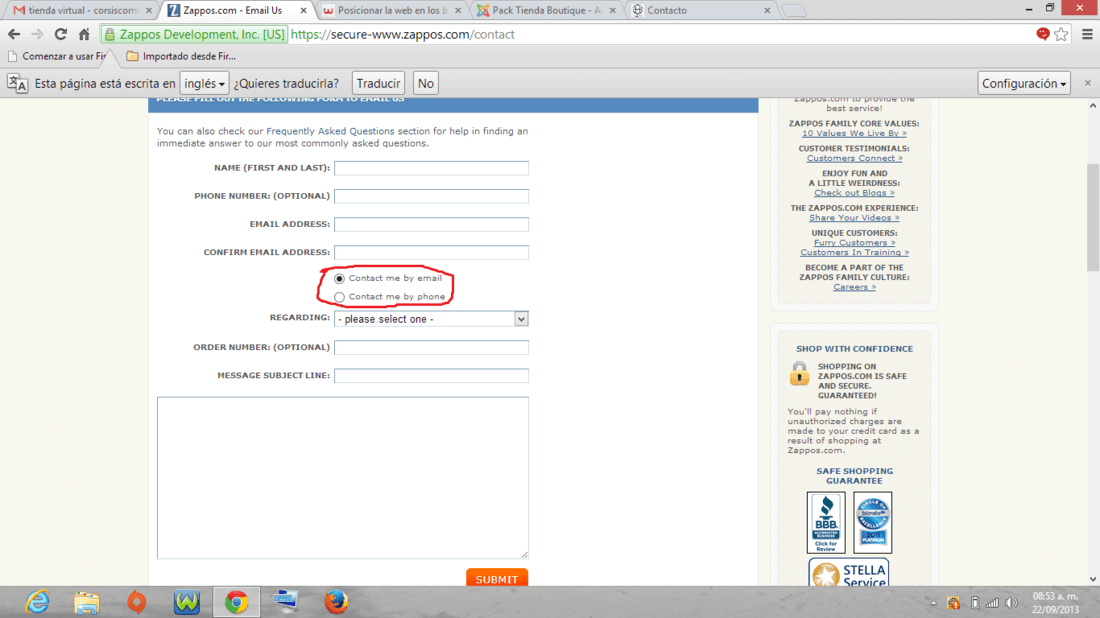
Task: Open the inglés language dropdown
Action: point(204,83)
